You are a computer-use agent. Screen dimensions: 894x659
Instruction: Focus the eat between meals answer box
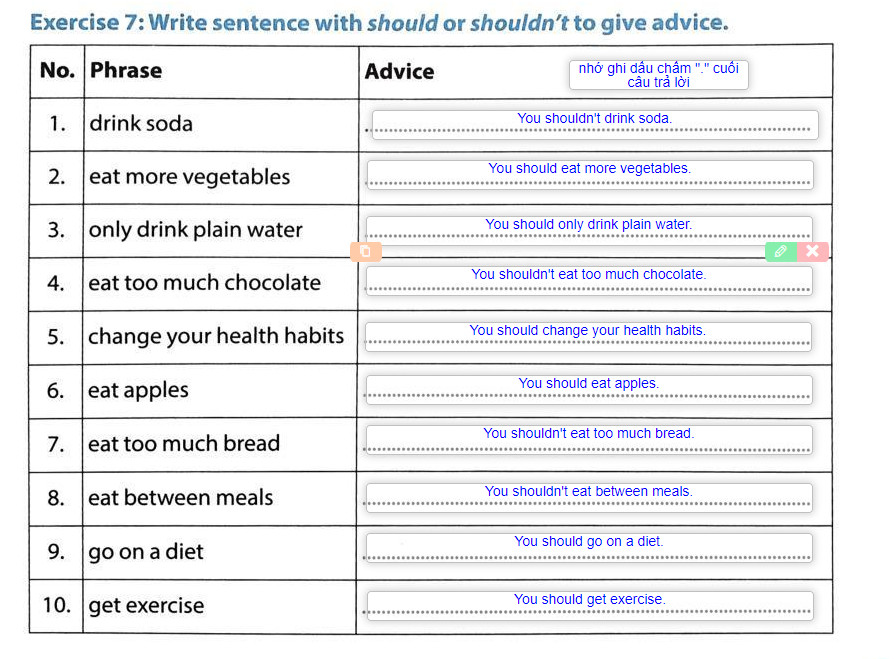(588, 497)
